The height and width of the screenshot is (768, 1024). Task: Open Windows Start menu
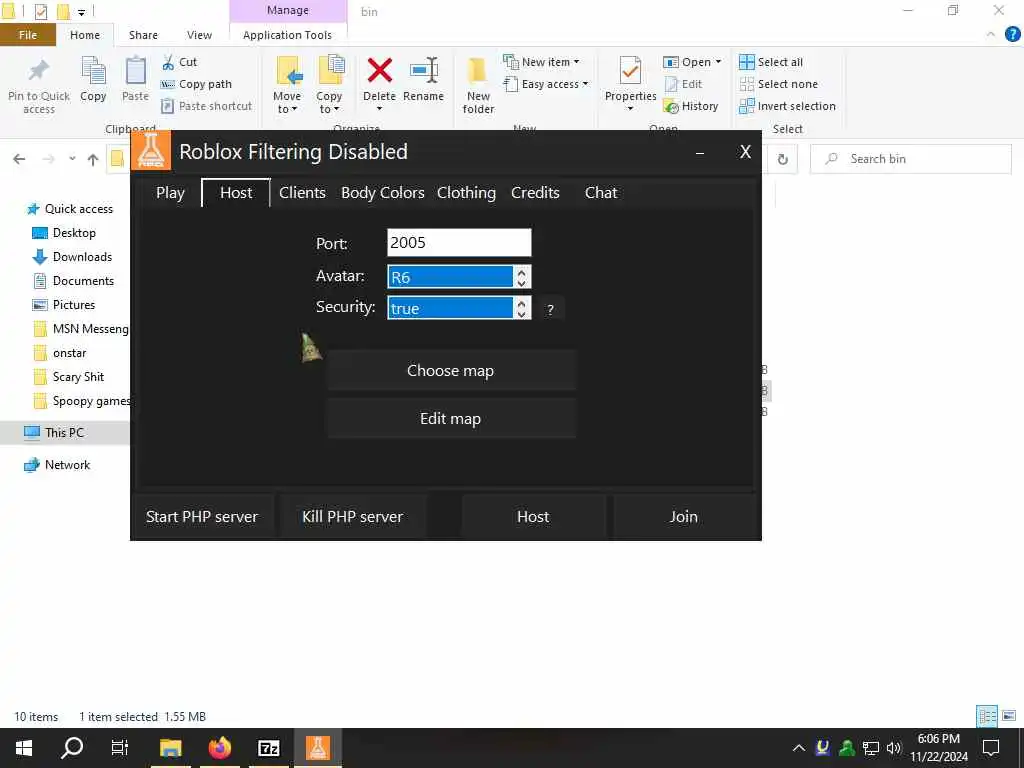pyautogui.click(x=24, y=748)
